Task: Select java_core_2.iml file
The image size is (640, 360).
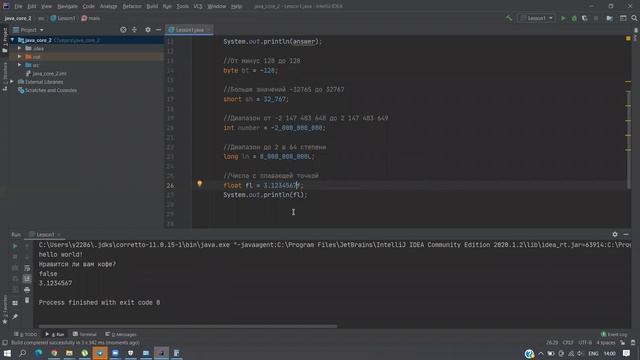Action: click(46, 73)
